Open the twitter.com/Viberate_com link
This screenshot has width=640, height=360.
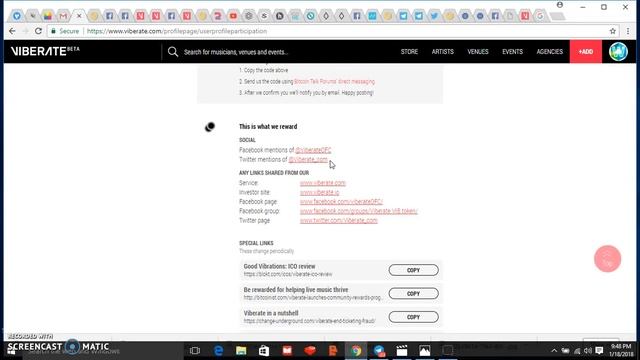point(339,220)
